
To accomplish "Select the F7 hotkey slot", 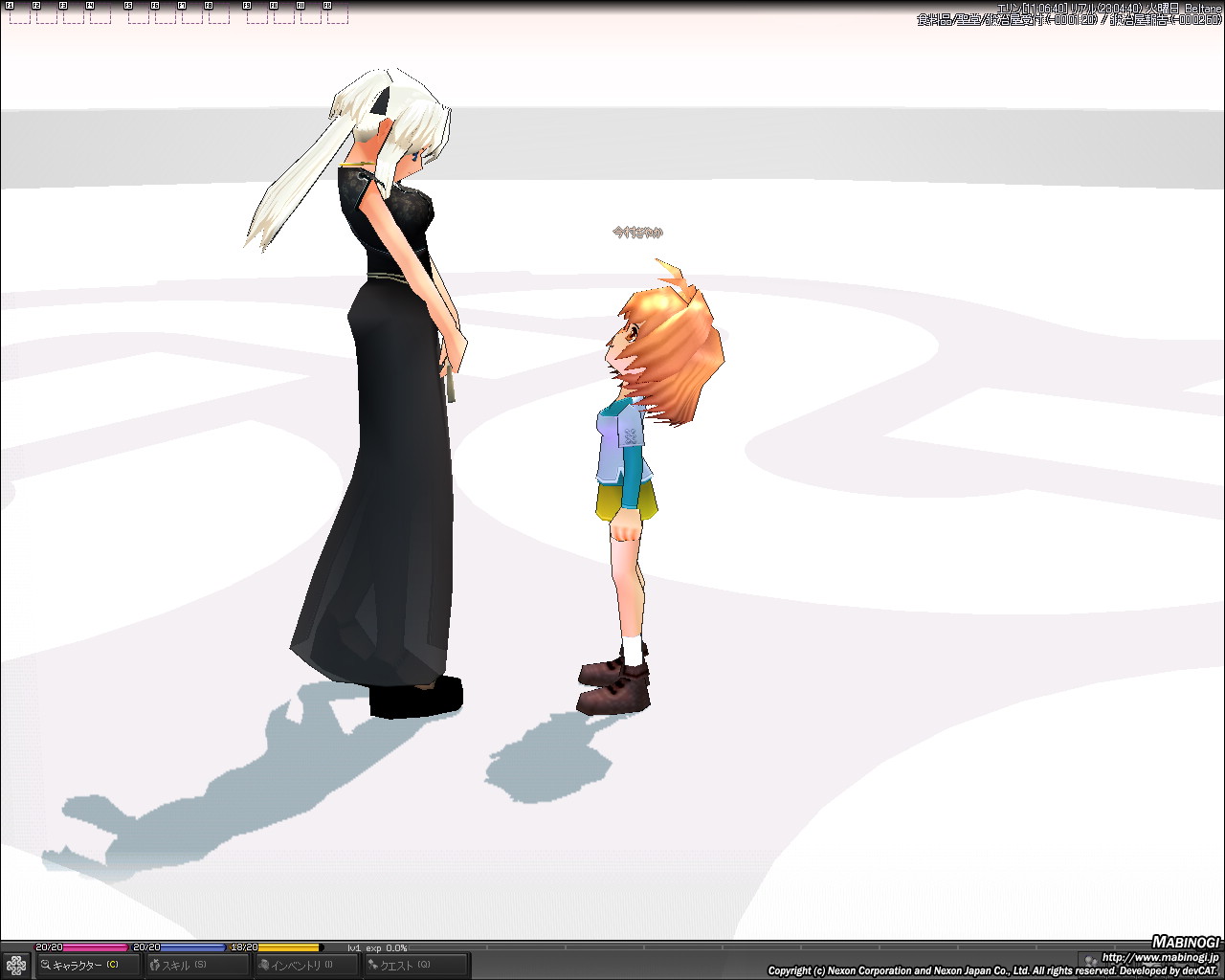I will [x=191, y=12].
